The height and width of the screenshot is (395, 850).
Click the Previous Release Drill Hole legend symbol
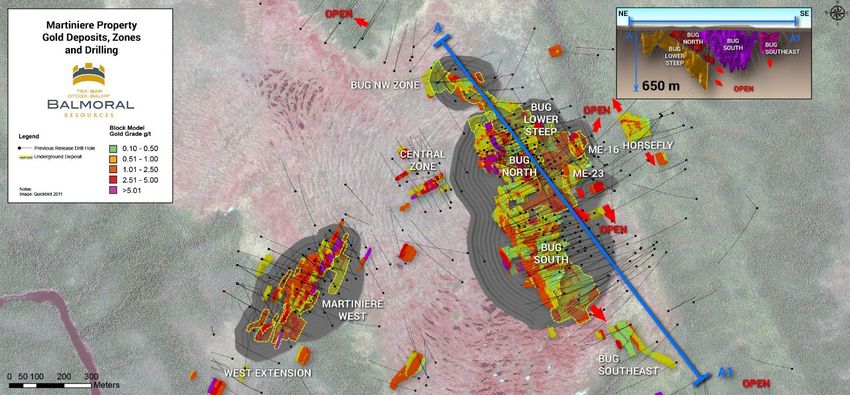tap(25, 147)
